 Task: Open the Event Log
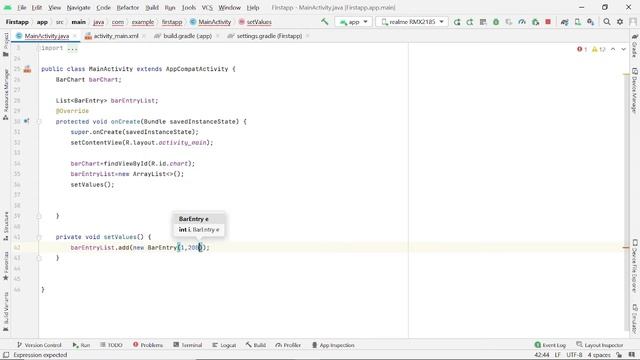point(550,345)
